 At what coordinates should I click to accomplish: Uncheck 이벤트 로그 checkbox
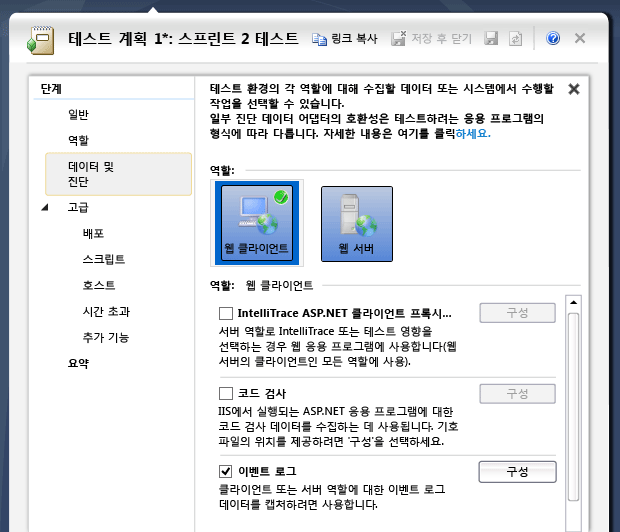click(x=226, y=471)
